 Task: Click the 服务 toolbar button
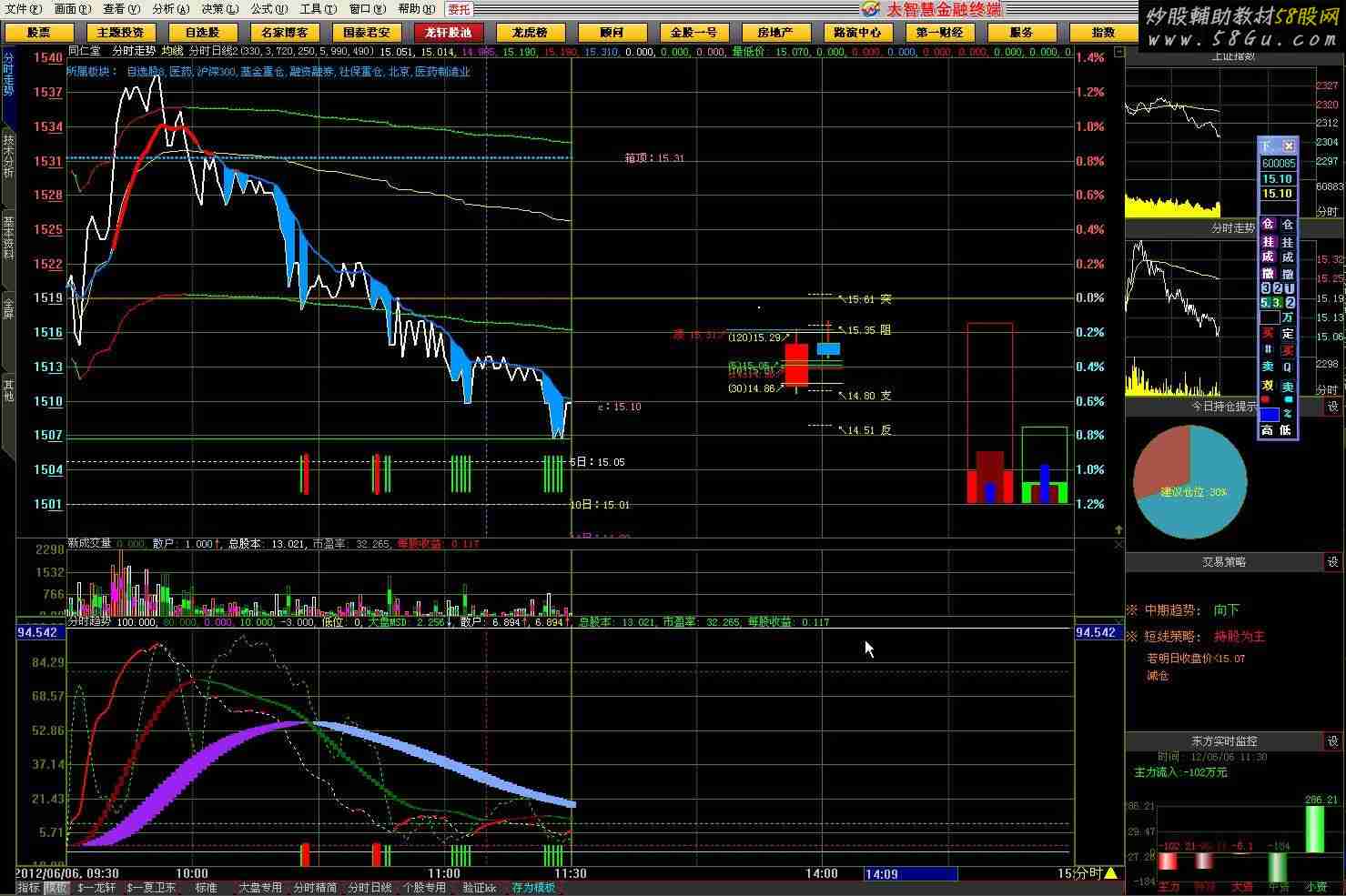click(x=1021, y=32)
